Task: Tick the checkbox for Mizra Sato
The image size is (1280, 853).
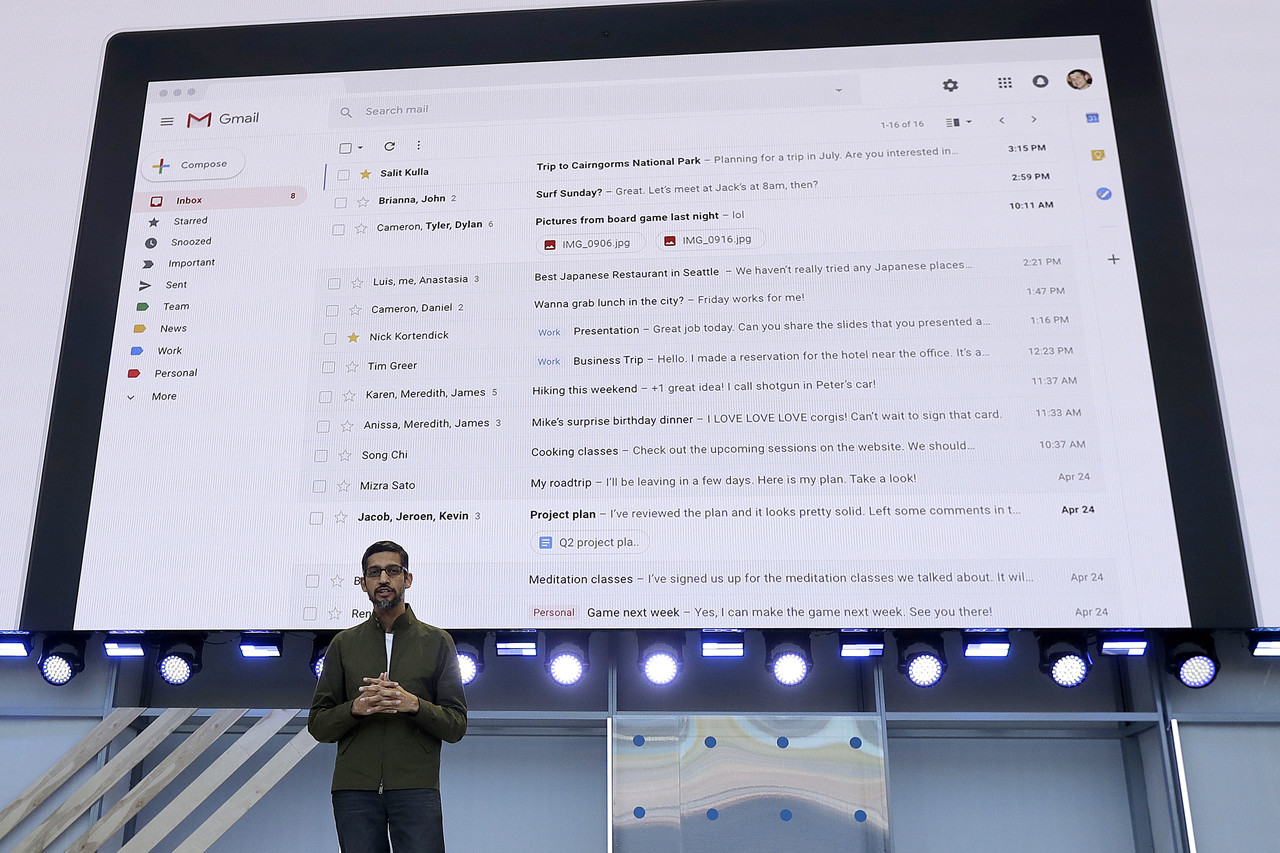Action: coord(319,487)
